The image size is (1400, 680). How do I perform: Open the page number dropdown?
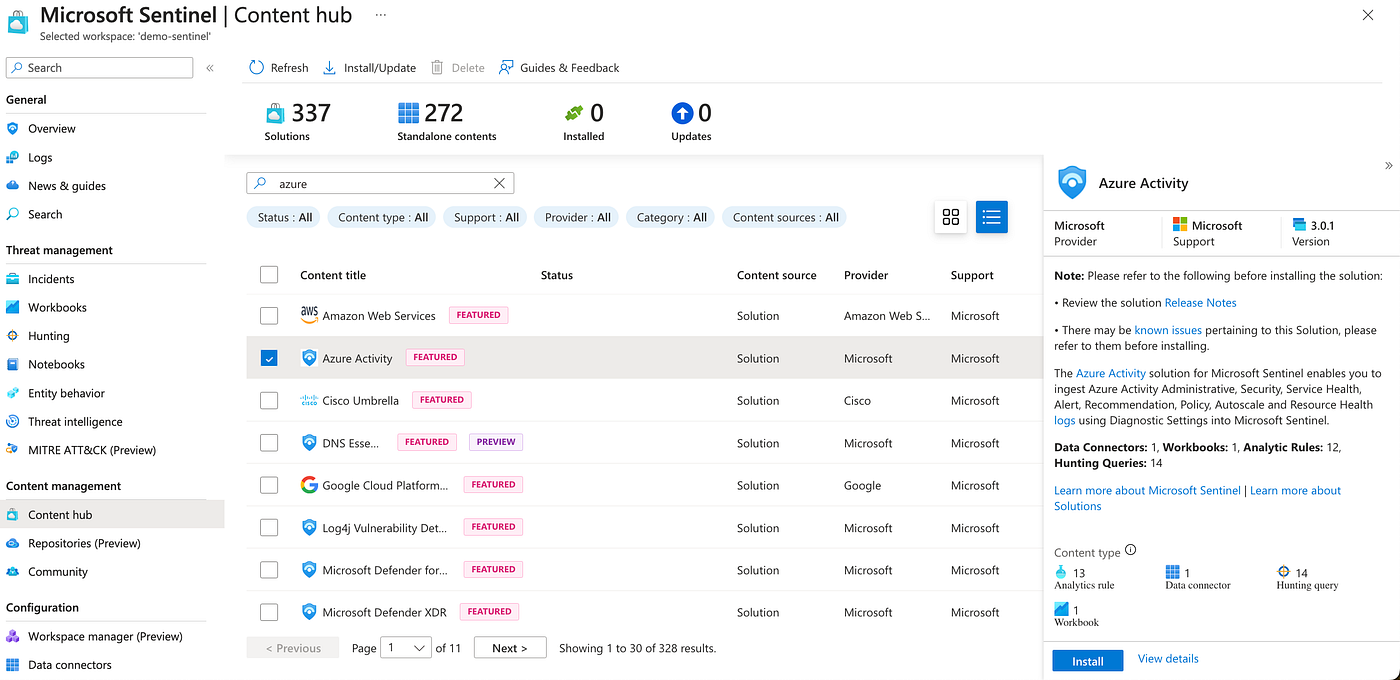pos(406,648)
